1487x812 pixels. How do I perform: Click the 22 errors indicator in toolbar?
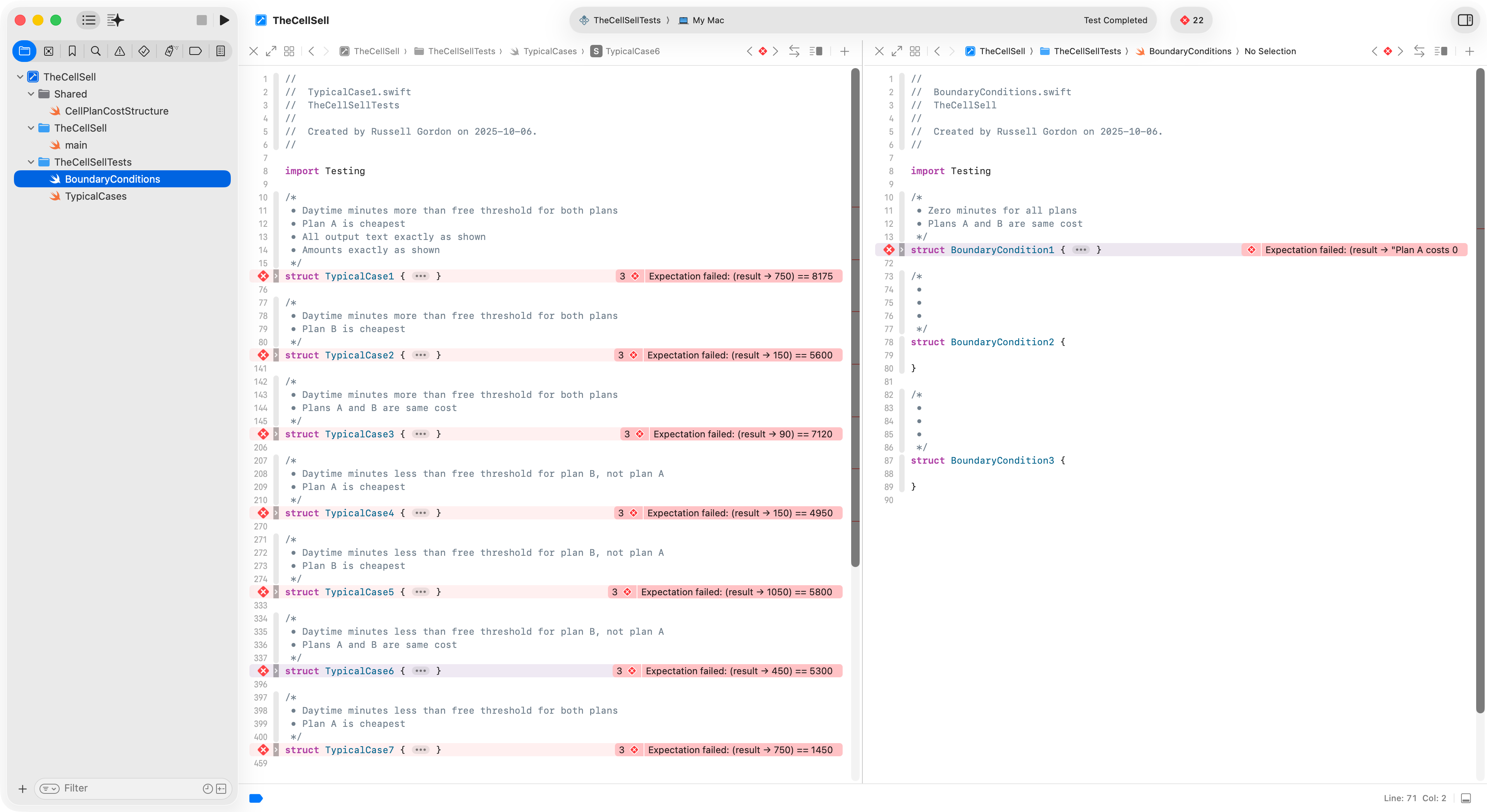click(1192, 20)
